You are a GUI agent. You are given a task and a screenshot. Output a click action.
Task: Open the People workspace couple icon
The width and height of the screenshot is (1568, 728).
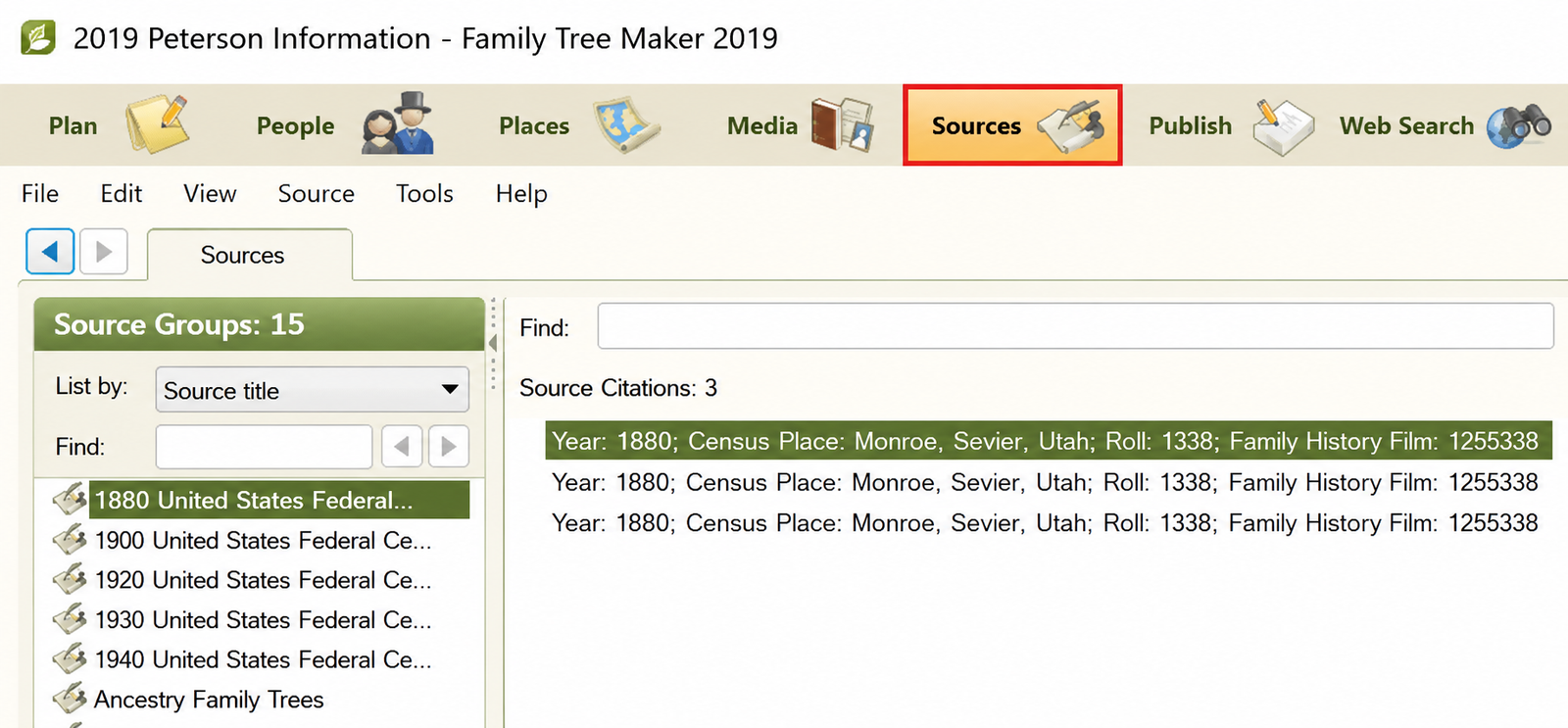tap(398, 123)
